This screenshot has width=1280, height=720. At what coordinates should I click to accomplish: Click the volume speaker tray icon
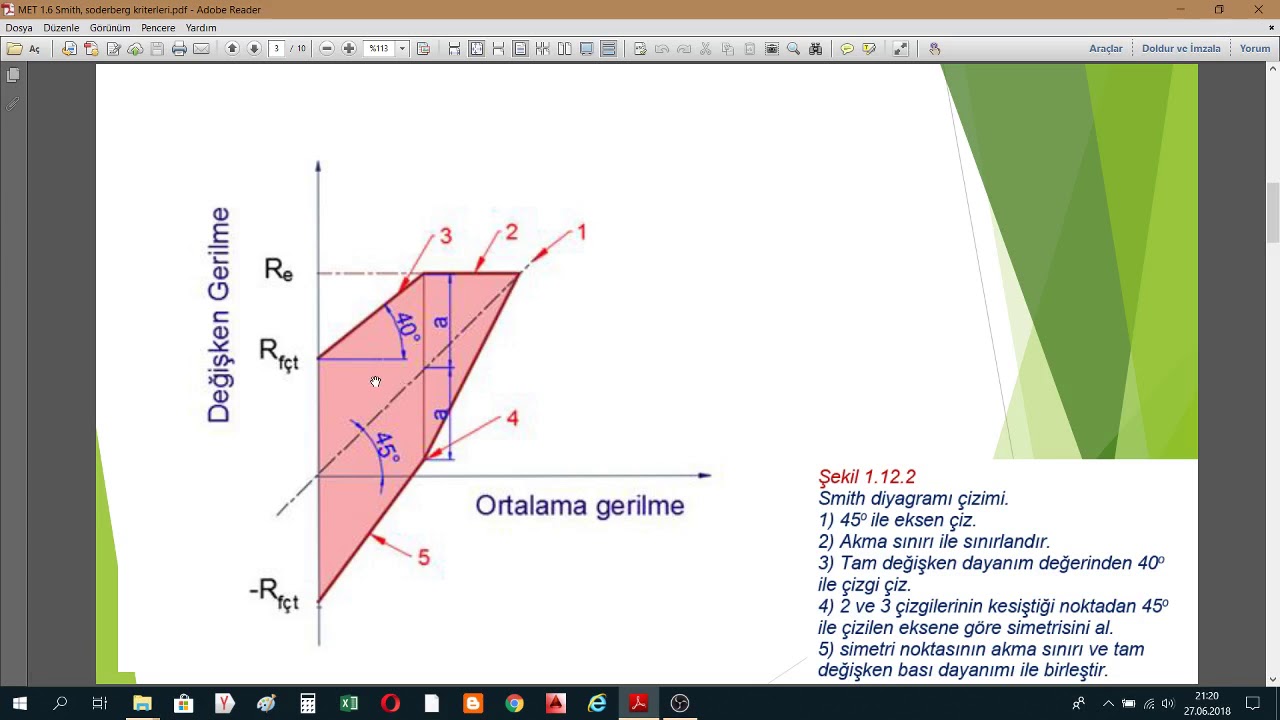tap(1168, 704)
